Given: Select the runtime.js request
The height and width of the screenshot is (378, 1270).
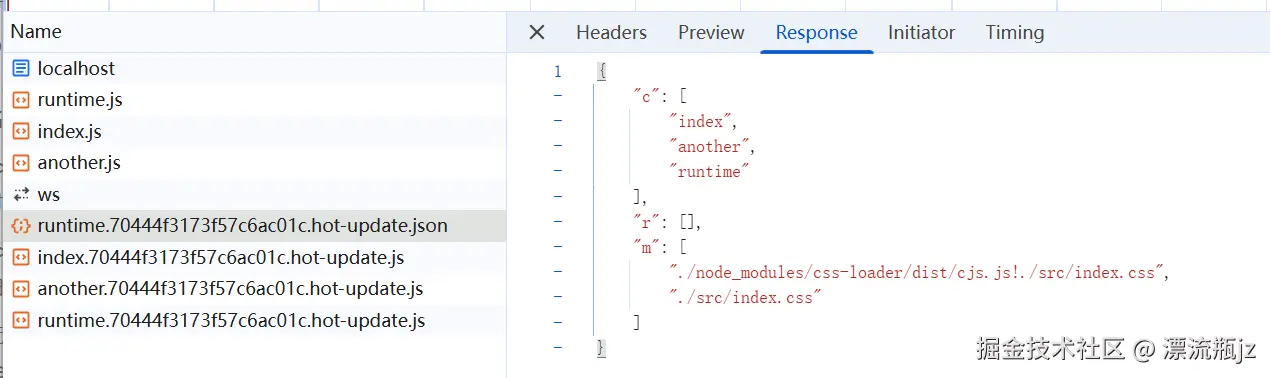Looking at the screenshot, I should pos(253,100).
